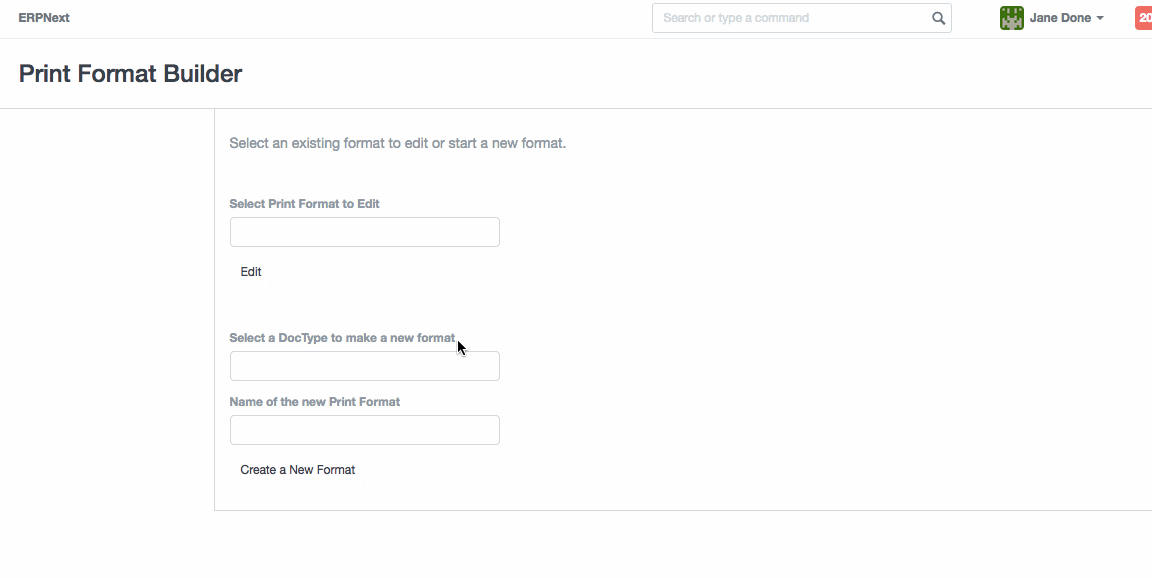Go to ERPNext home link
Image resolution: width=1152 pixels, height=578 pixels.
(44, 18)
